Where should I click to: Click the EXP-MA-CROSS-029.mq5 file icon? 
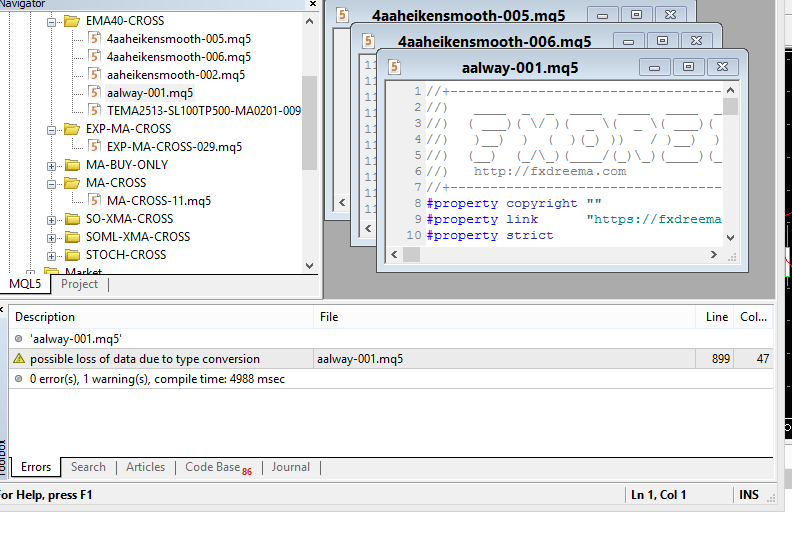pyautogui.click(x=94, y=147)
